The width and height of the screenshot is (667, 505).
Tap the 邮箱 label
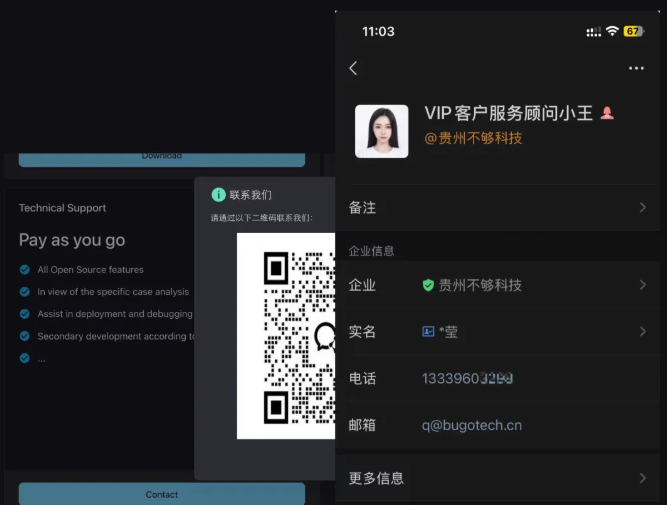(362, 425)
